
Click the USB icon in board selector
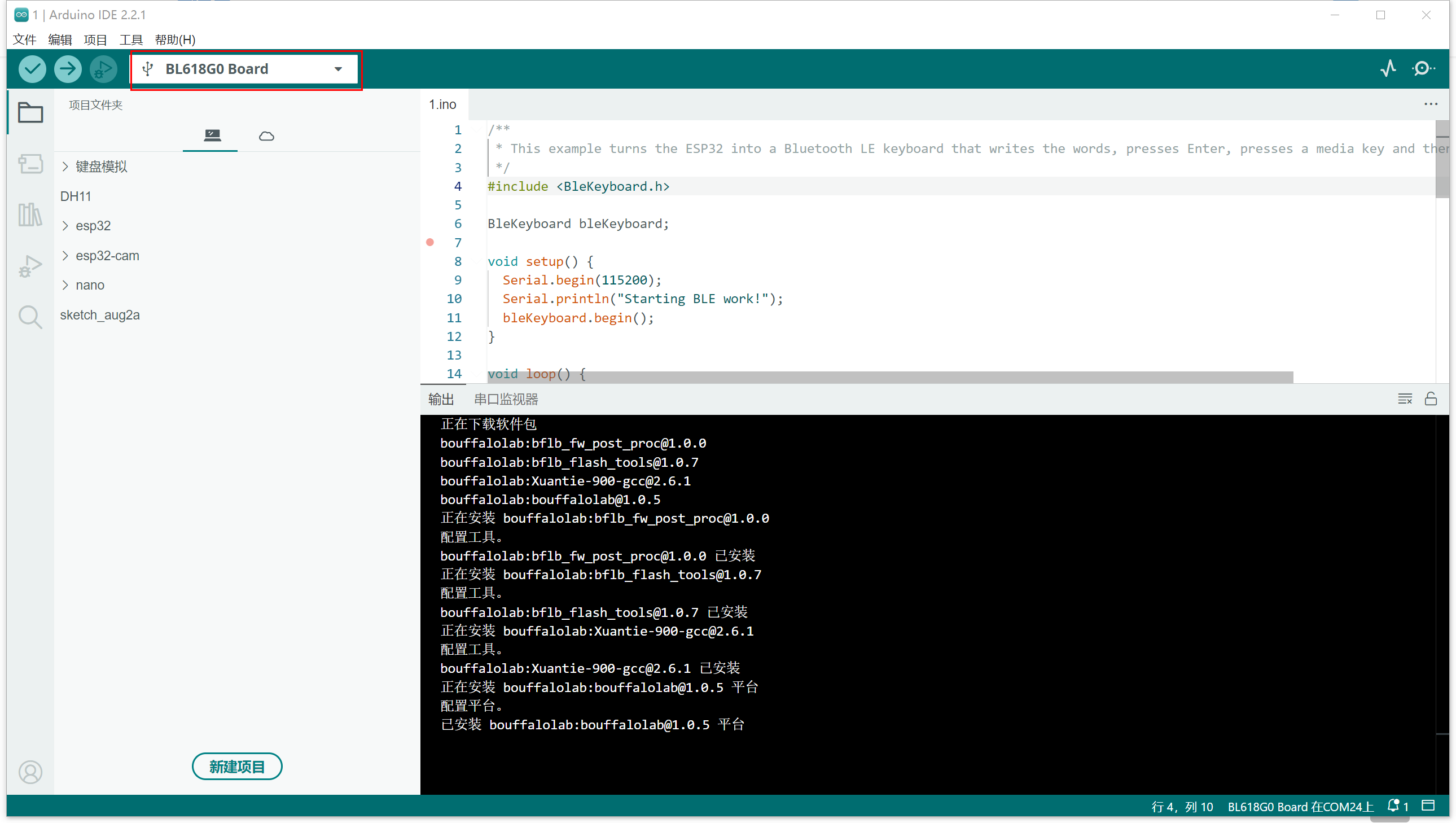(x=147, y=69)
